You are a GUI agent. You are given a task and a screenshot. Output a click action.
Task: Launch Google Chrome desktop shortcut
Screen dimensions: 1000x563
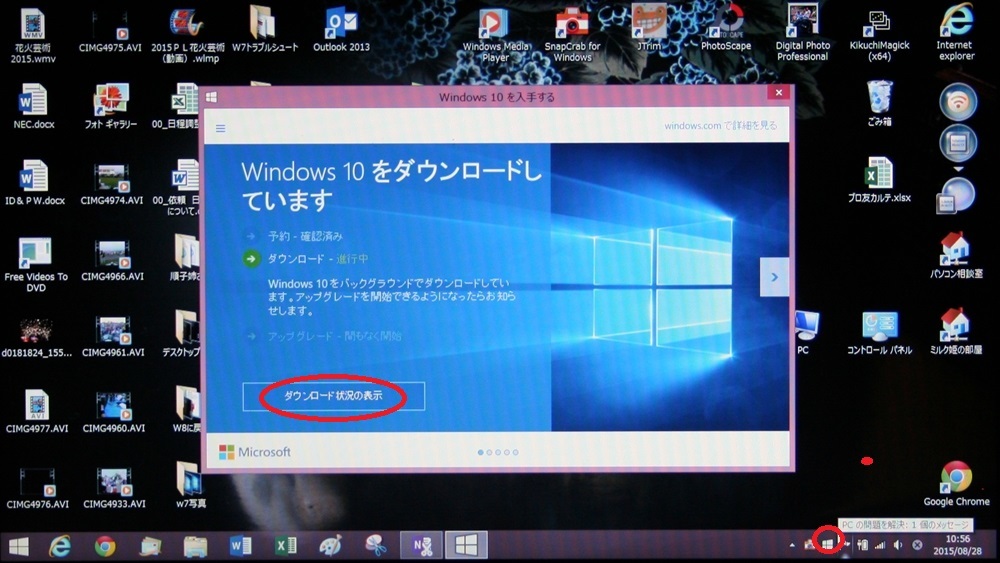coord(956,484)
